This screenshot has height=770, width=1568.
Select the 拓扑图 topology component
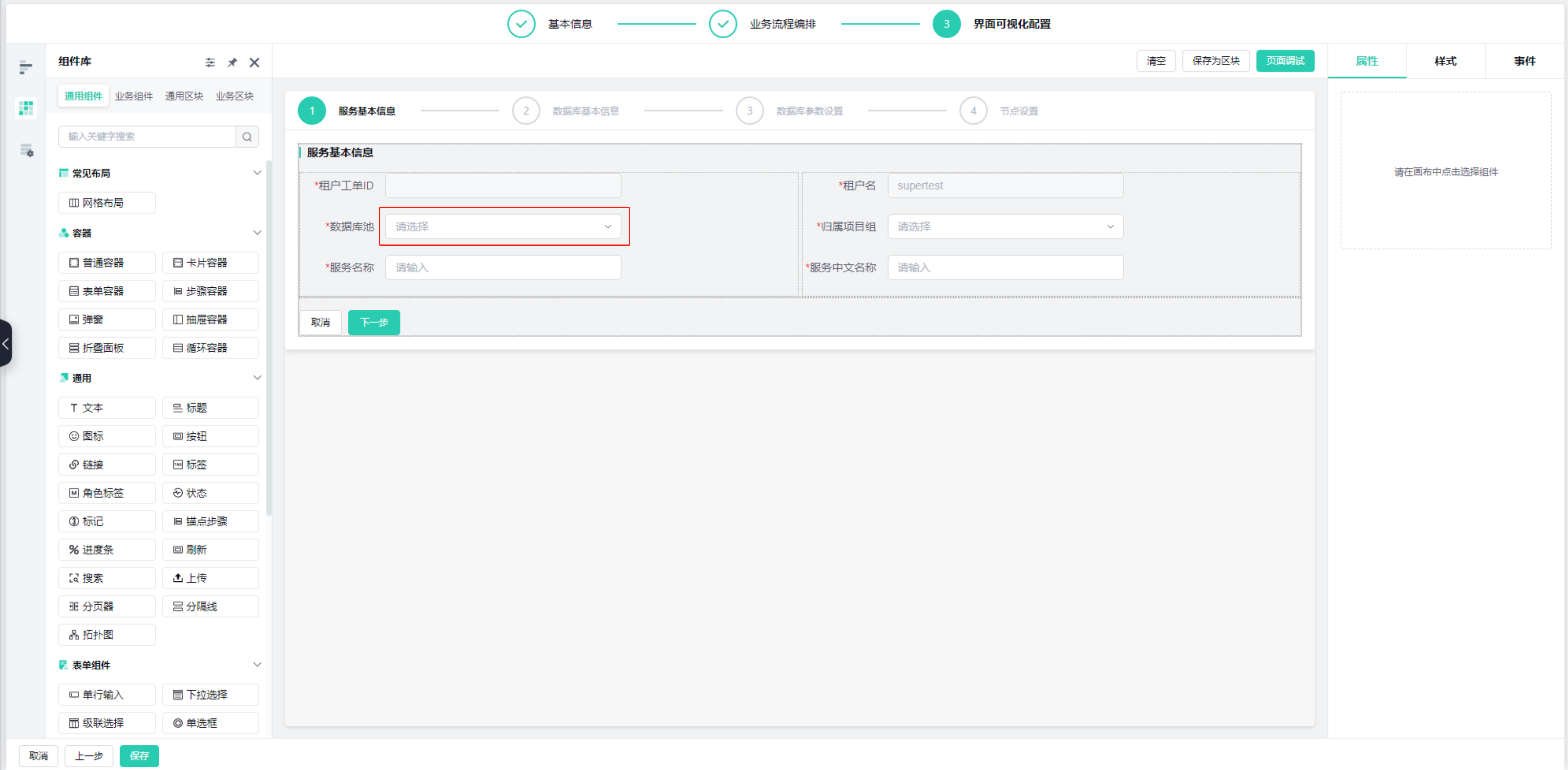[x=107, y=635]
